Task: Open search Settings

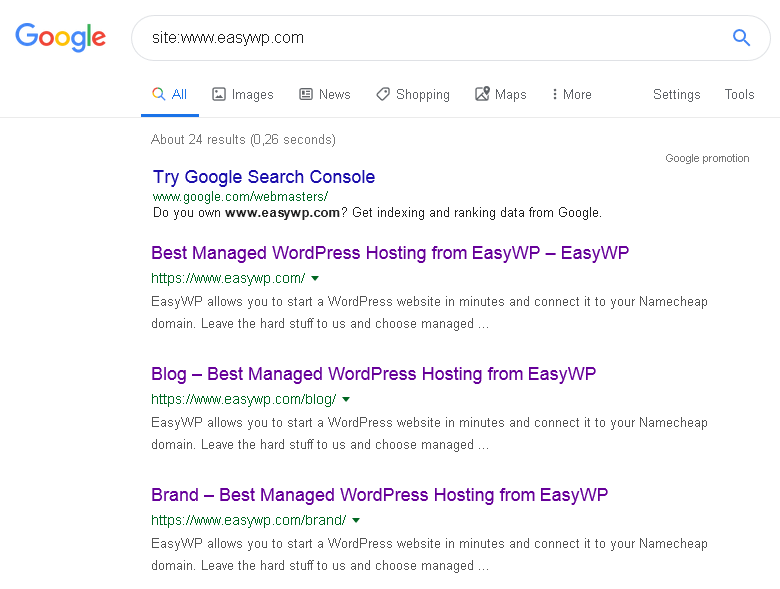Action: (x=677, y=95)
